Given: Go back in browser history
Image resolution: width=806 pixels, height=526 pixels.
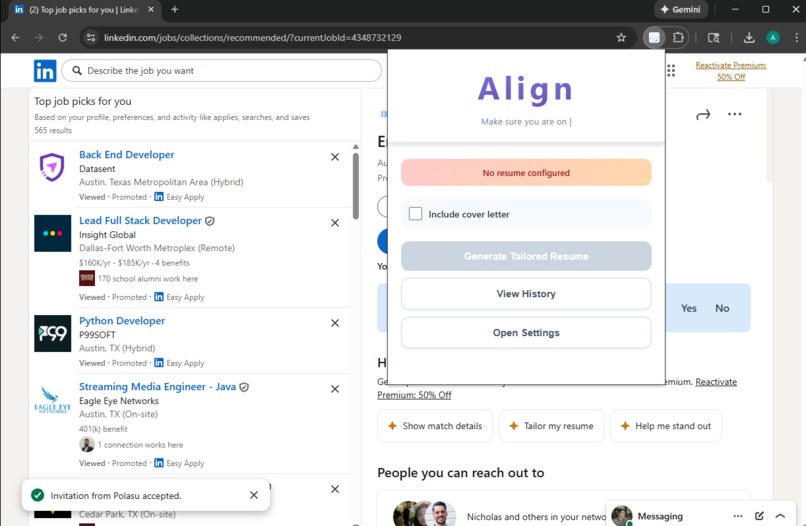Looking at the screenshot, I should pos(15,38).
